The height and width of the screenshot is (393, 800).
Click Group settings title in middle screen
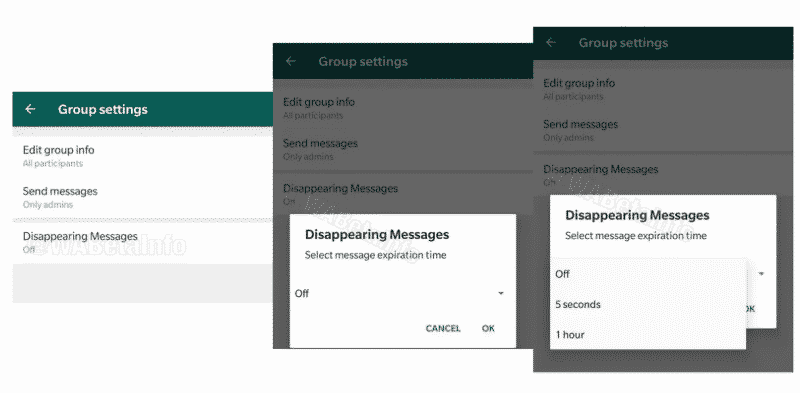(x=363, y=62)
